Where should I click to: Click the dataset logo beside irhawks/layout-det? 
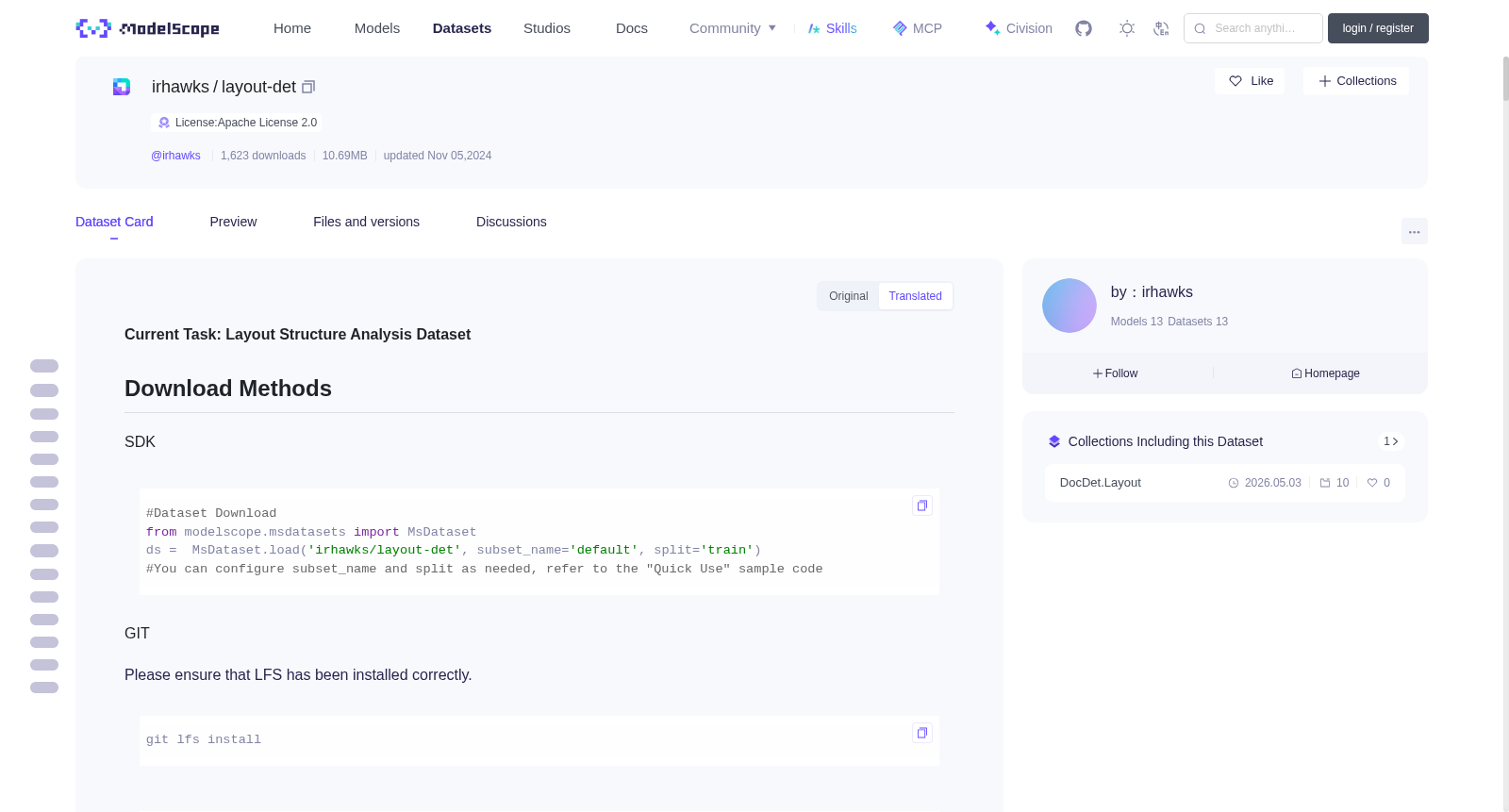point(122,87)
